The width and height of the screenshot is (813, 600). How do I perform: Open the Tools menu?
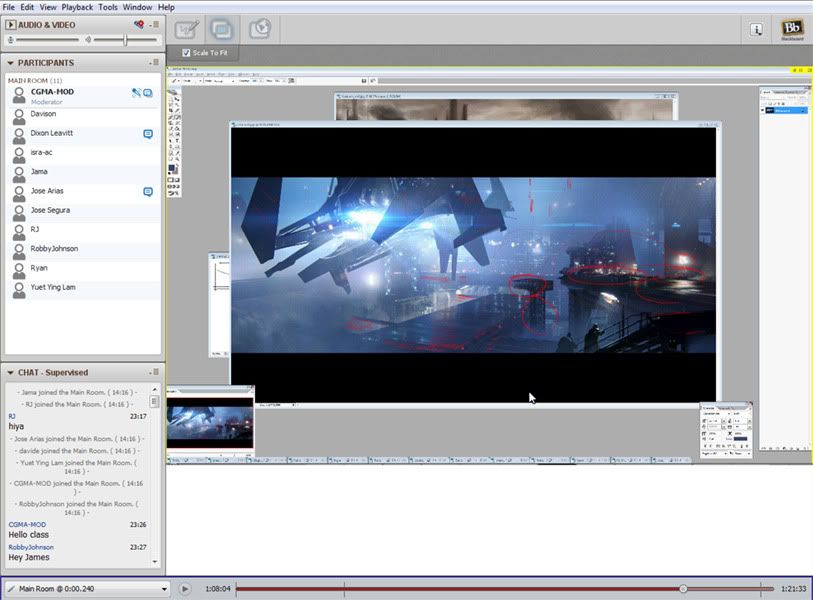(x=108, y=7)
